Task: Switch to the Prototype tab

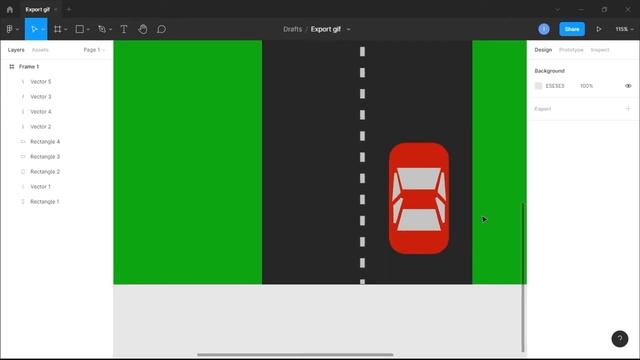Action: (x=571, y=50)
